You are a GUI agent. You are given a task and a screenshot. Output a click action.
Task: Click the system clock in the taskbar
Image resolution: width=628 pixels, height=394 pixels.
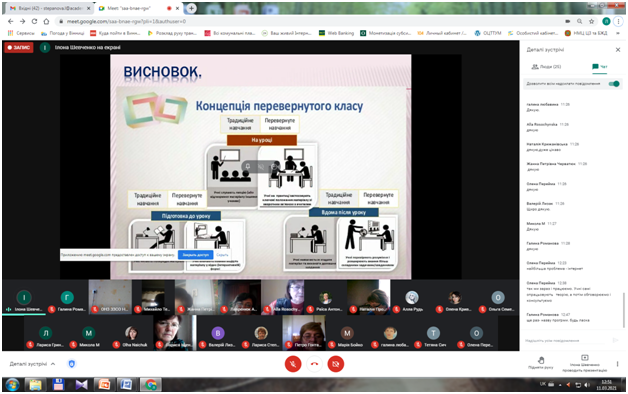click(x=606, y=385)
